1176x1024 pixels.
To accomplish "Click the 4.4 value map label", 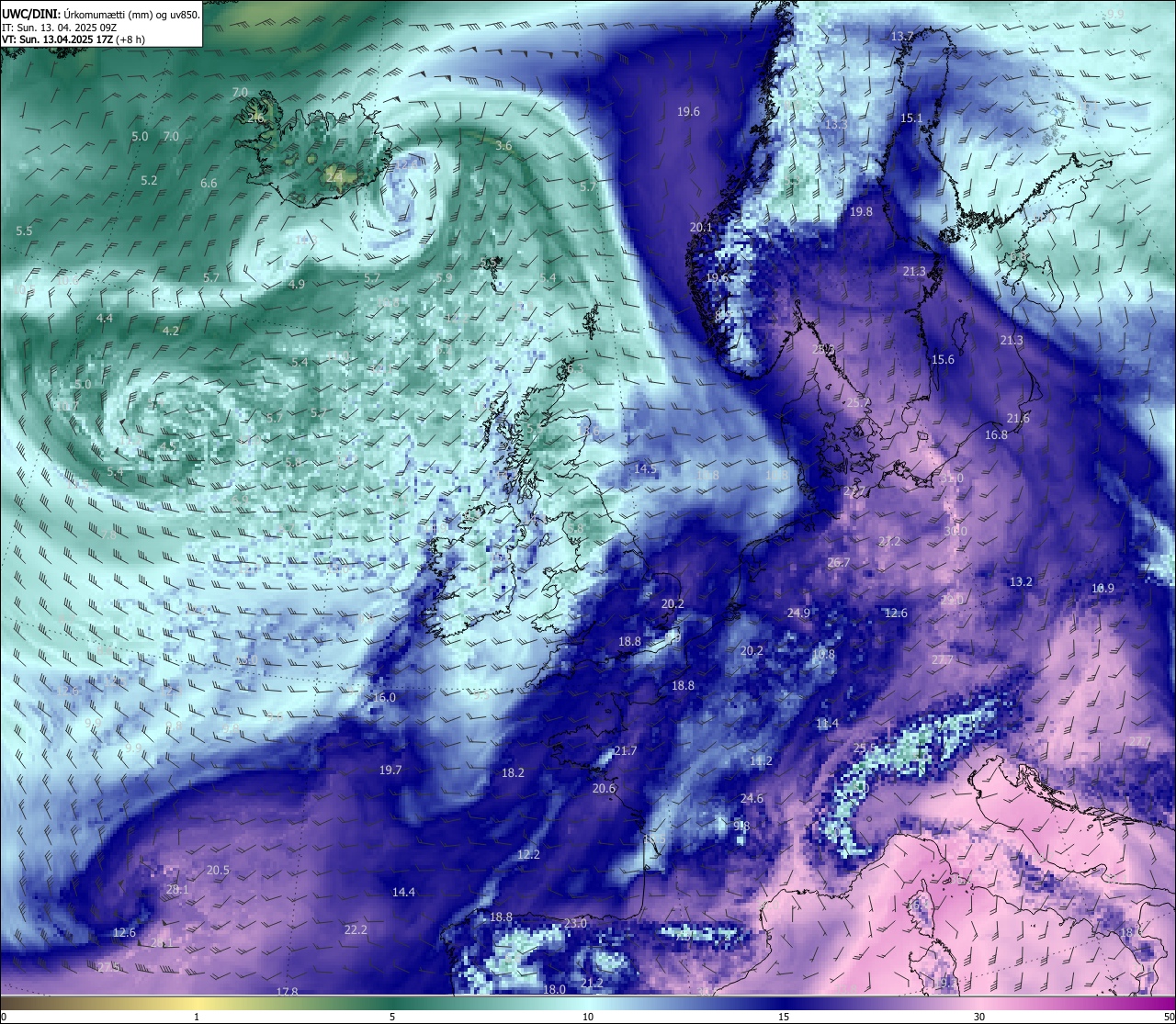I will tap(104, 319).
